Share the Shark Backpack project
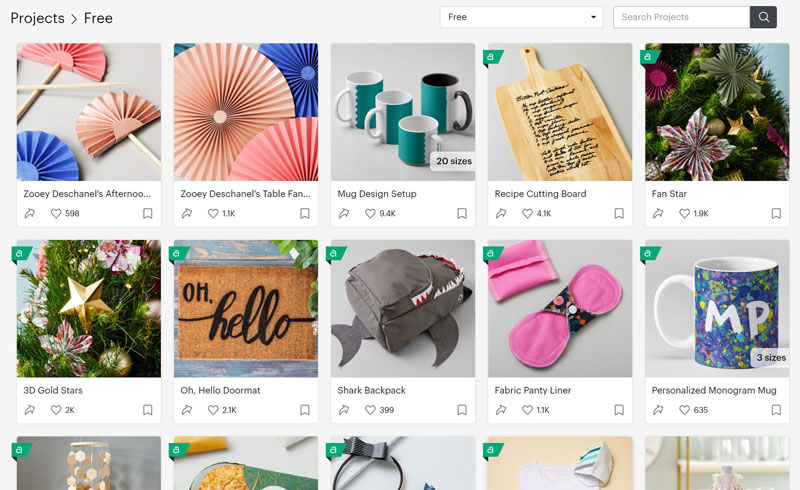 tap(344, 410)
